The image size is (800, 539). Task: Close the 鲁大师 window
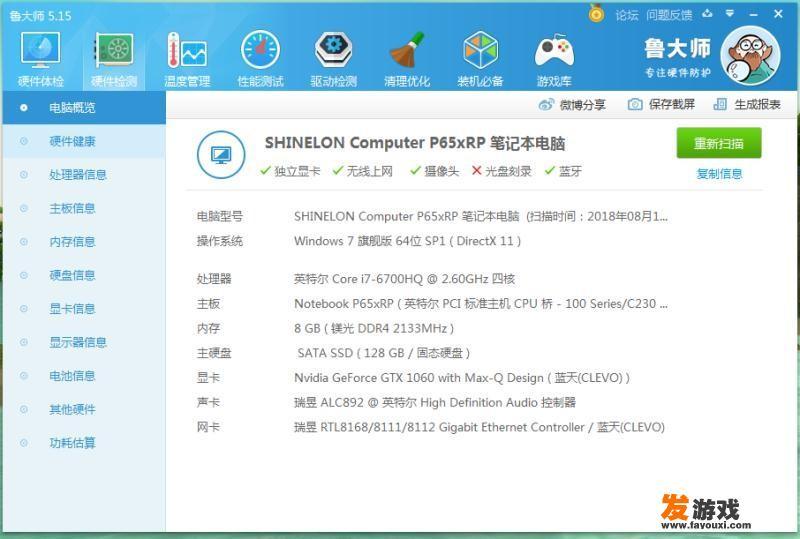tap(778, 14)
